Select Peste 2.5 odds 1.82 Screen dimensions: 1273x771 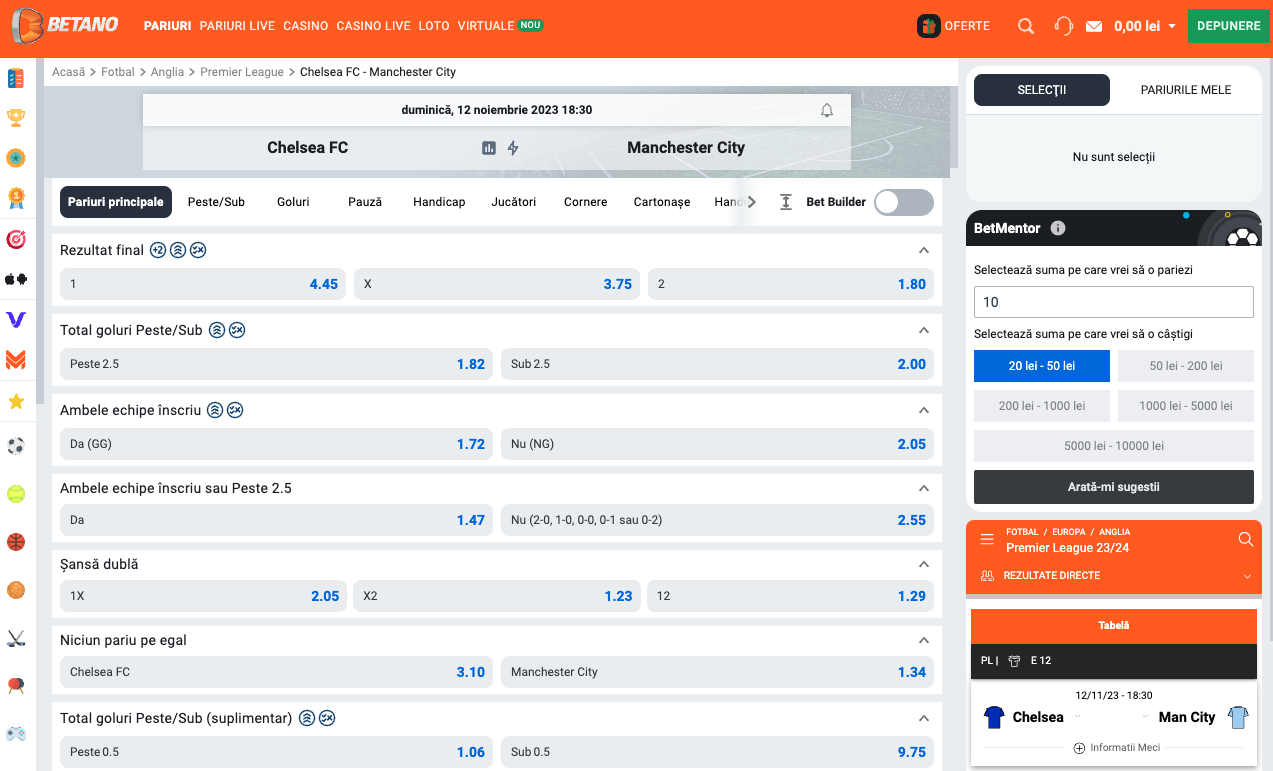(277, 364)
